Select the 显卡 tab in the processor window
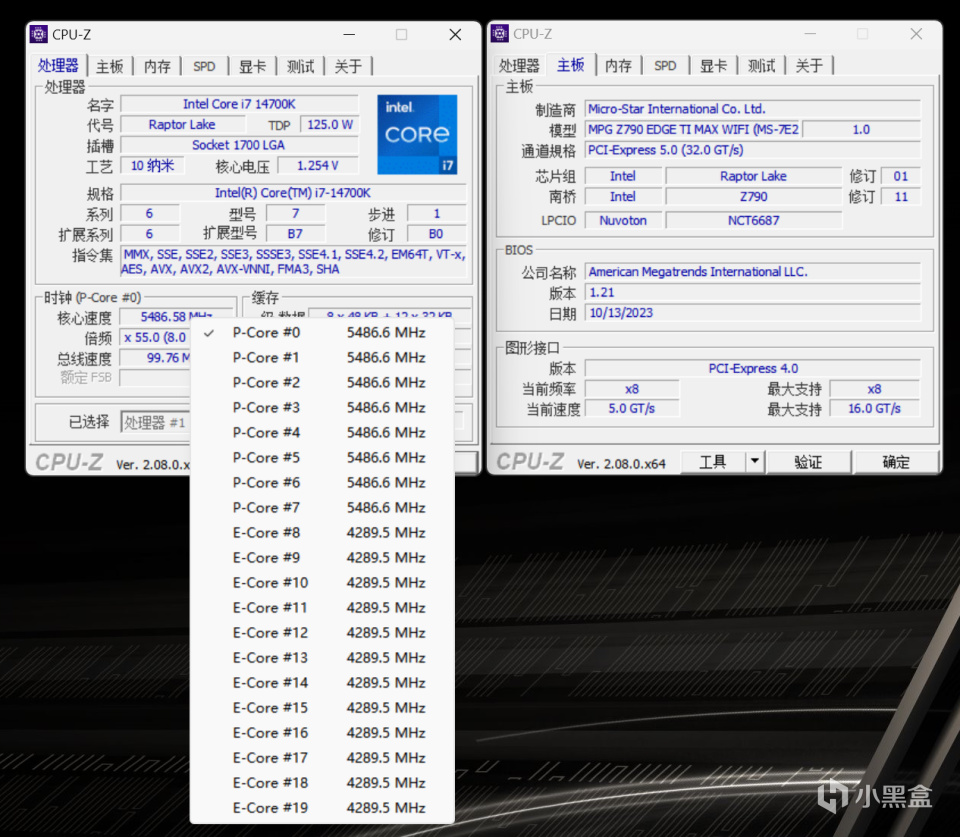The height and width of the screenshot is (837, 960). tap(252, 65)
